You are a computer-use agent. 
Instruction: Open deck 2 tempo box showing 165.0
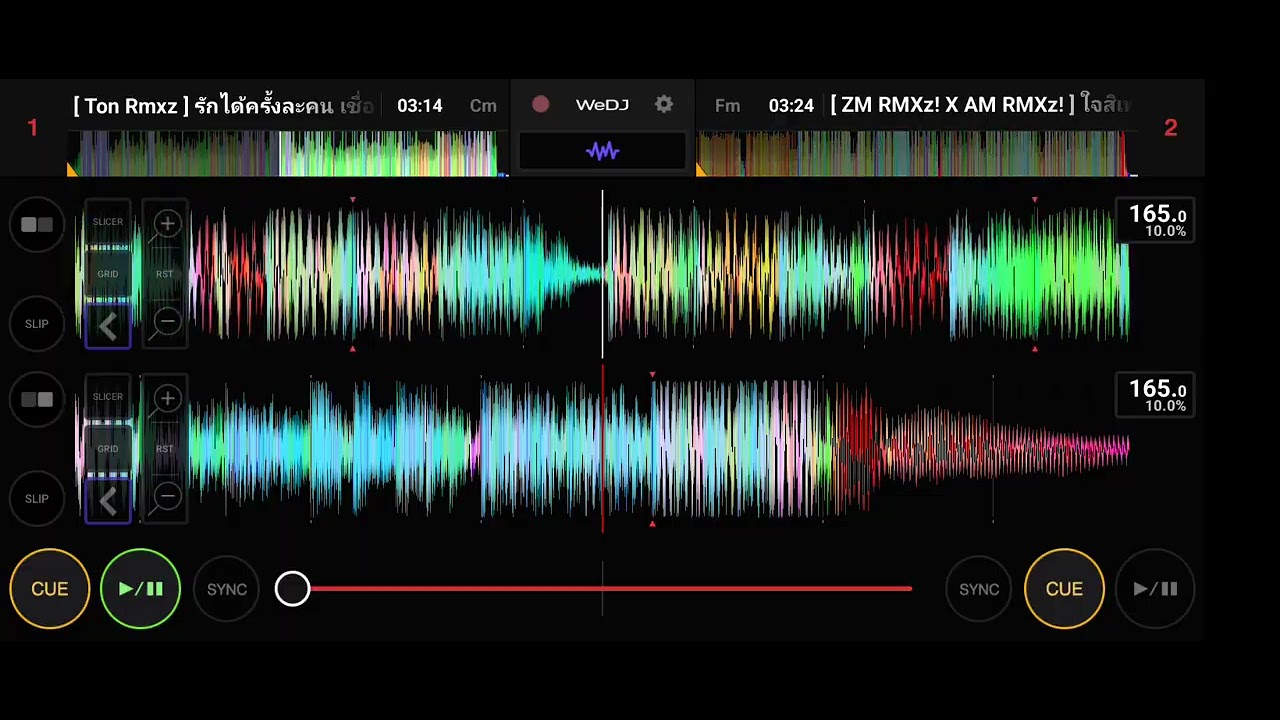coord(1155,396)
